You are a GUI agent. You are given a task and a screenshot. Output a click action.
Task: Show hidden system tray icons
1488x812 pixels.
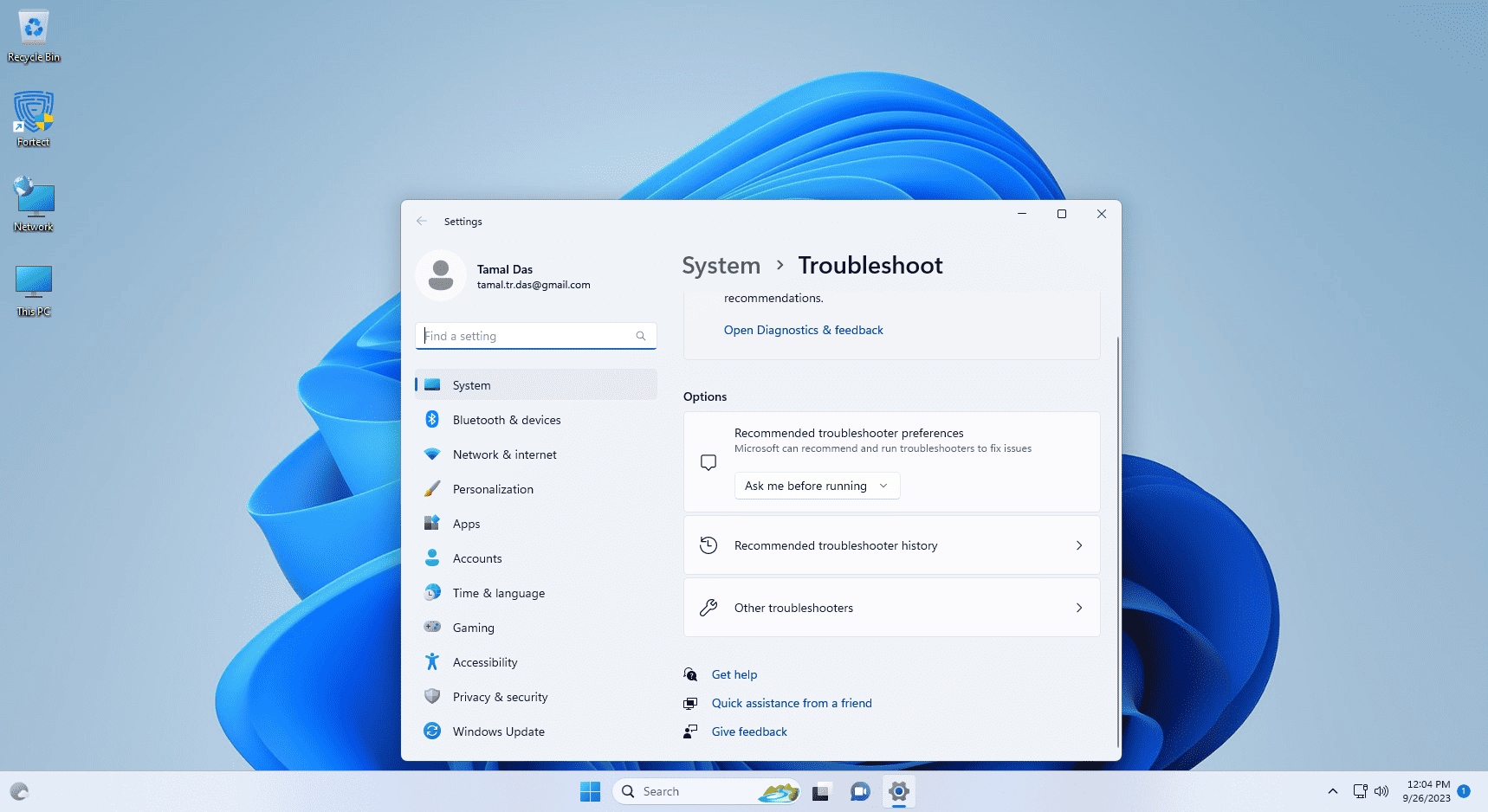click(x=1332, y=790)
